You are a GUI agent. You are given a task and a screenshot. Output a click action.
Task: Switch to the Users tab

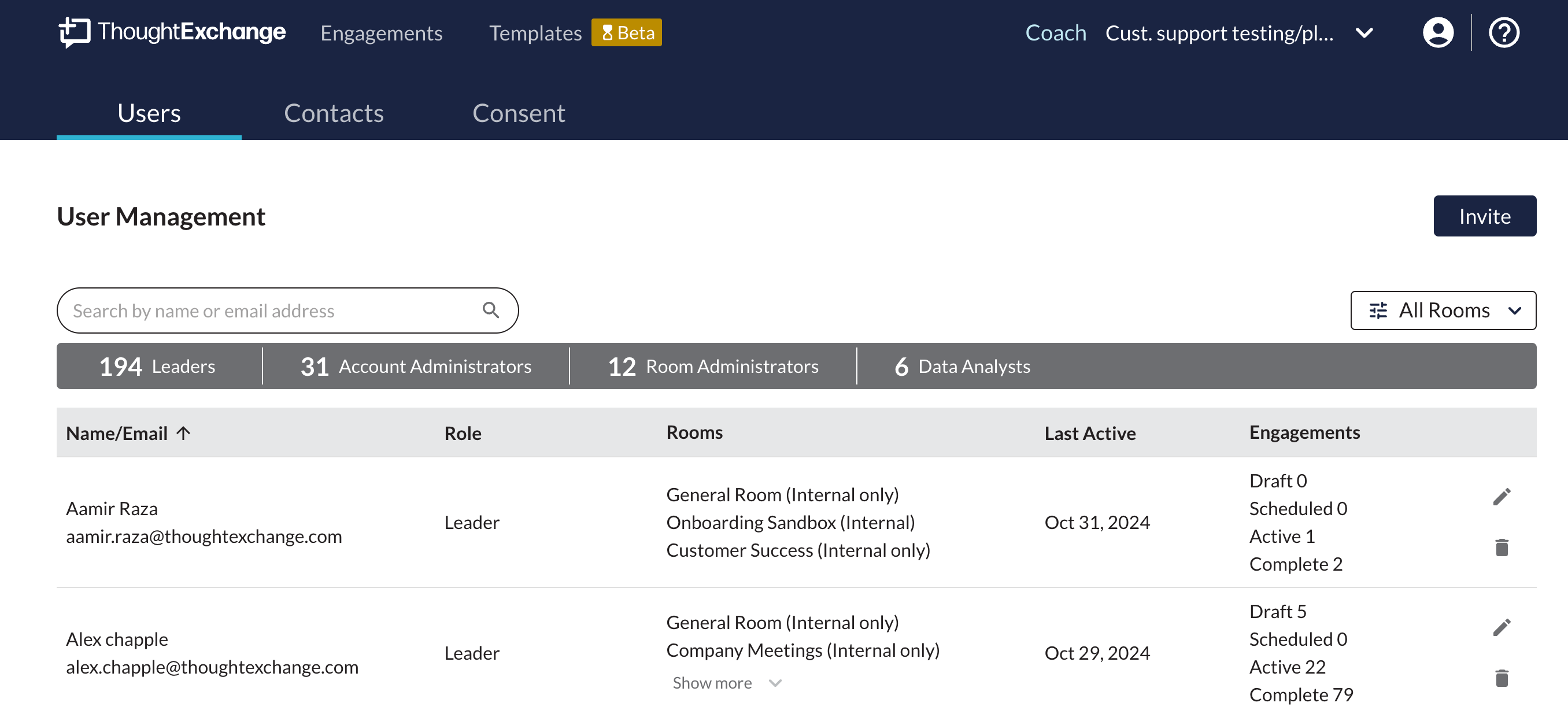(x=149, y=113)
